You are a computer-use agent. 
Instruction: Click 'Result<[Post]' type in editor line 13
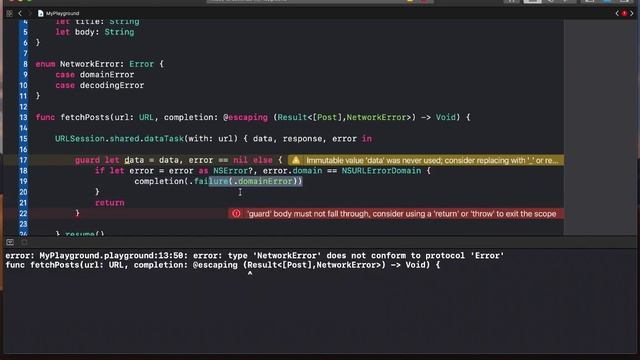point(310,118)
